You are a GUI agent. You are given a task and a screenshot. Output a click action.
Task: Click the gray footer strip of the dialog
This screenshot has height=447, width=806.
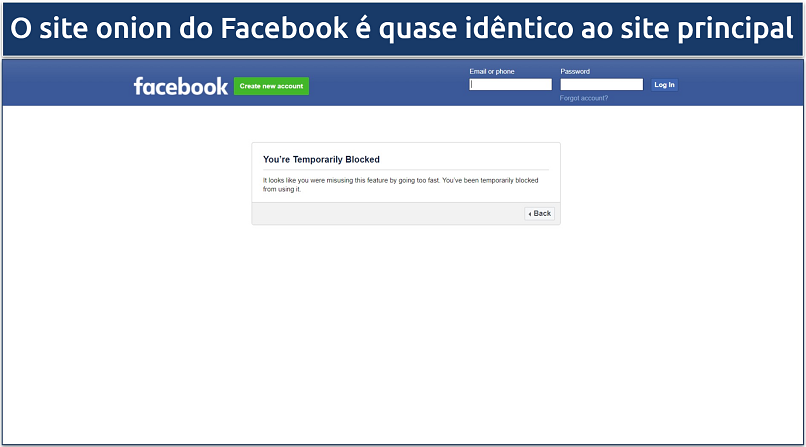click(x=386, y=213)
